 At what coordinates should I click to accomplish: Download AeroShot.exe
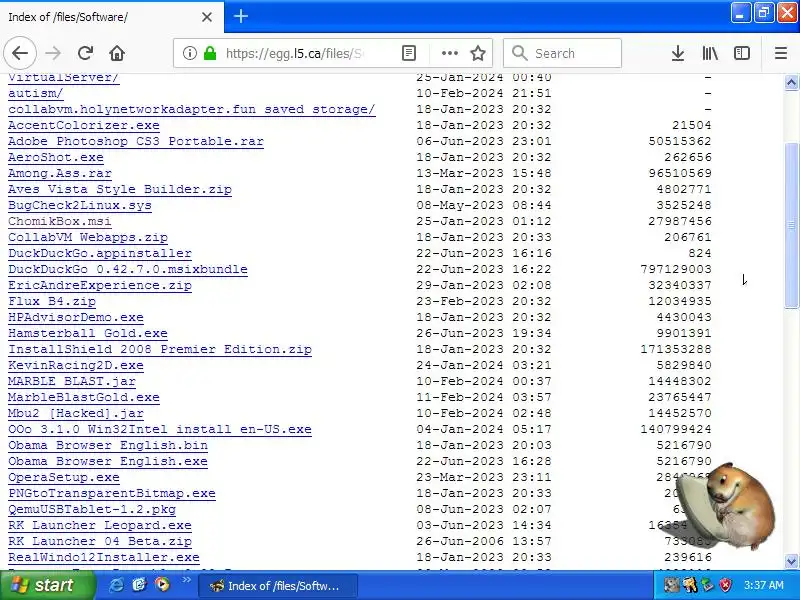coord(56,157)
